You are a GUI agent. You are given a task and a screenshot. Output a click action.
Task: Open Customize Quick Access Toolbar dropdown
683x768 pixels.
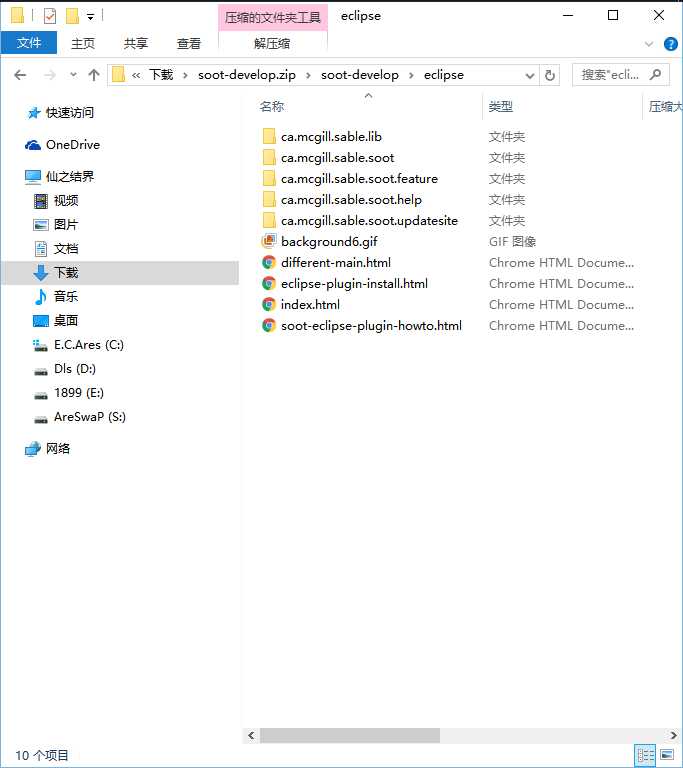click(x=90, y=17)
